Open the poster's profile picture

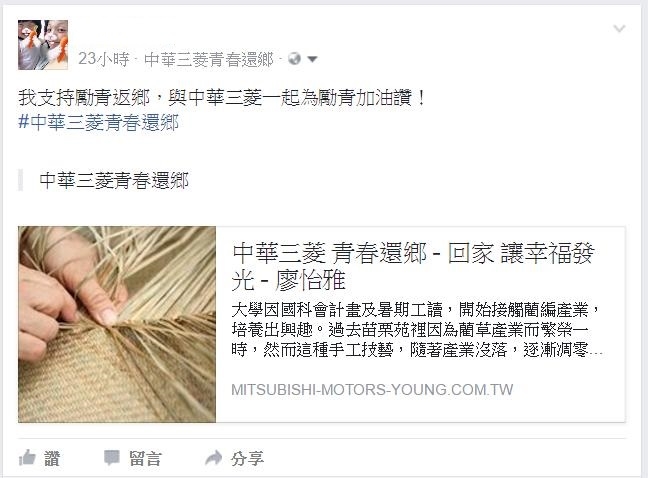tap(43, 45)
